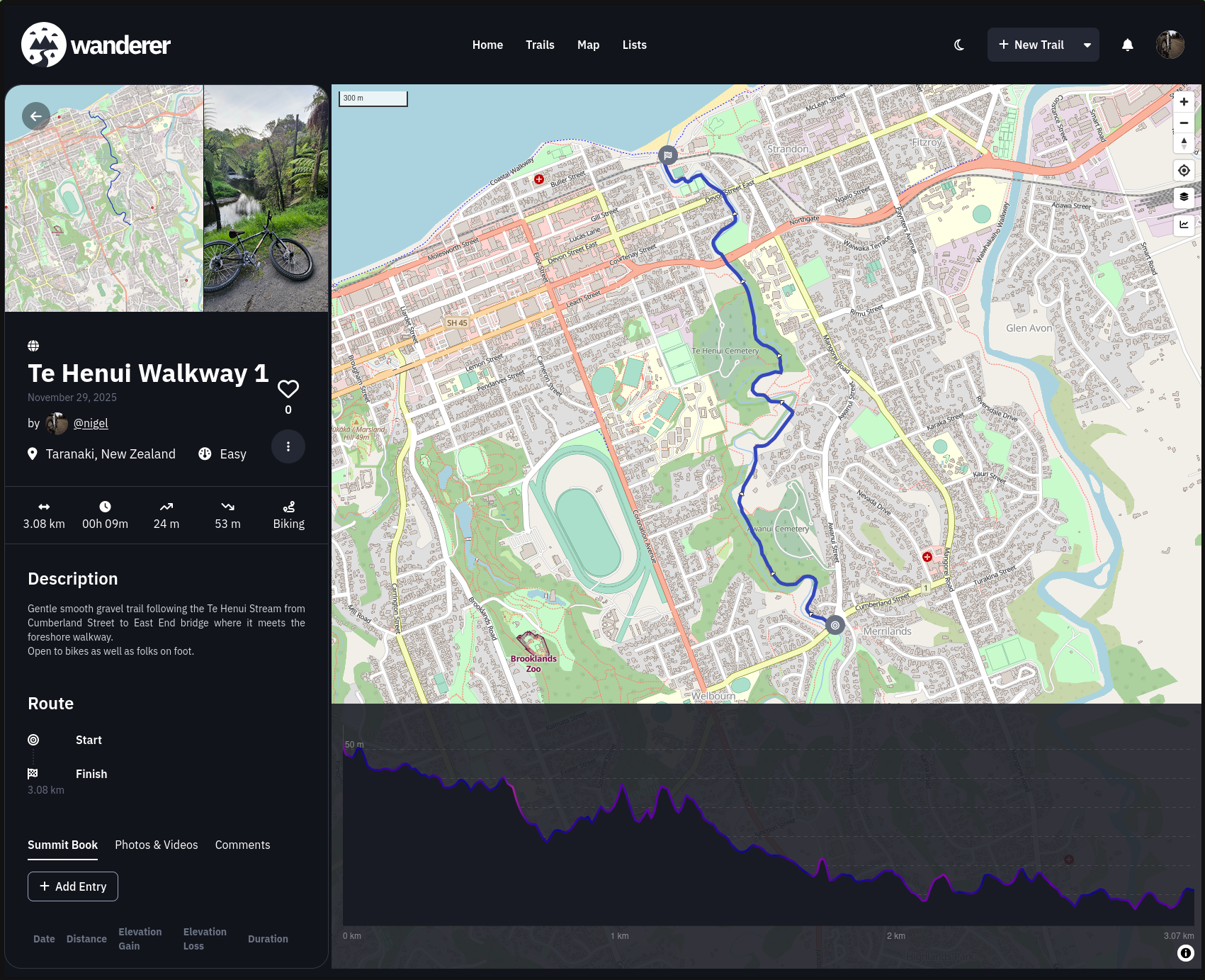Open the bike photo thumbnail
1205x980 pixels.
tap(266, 198)
